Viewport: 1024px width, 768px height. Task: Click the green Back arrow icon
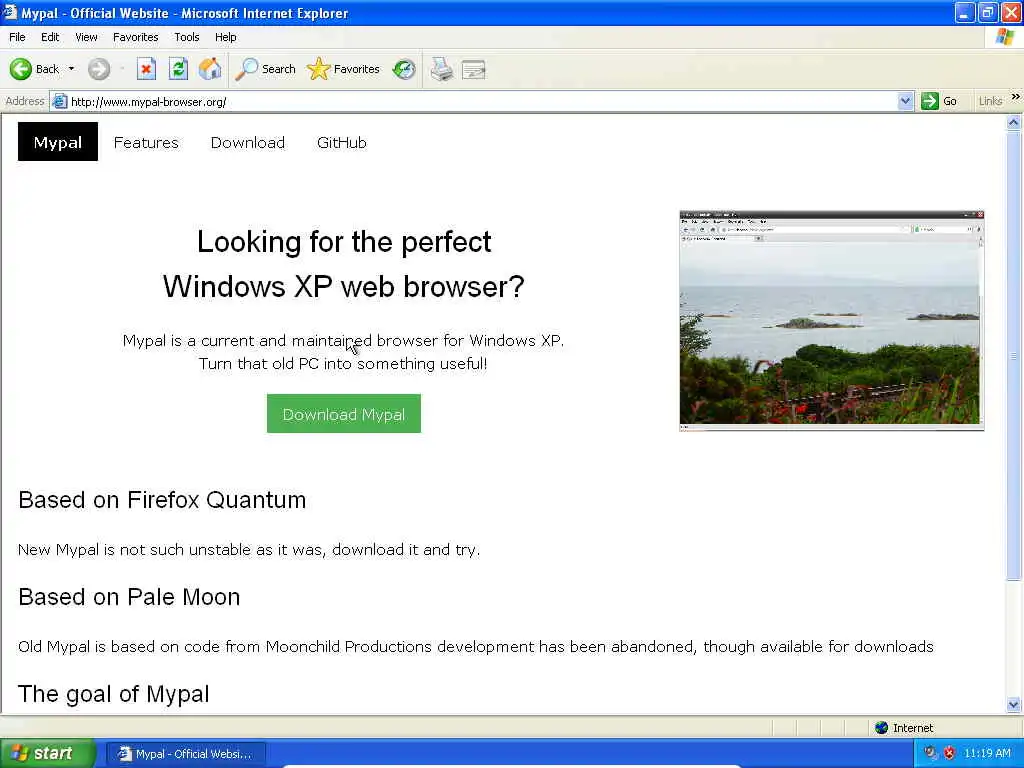(x=21, y=69)
